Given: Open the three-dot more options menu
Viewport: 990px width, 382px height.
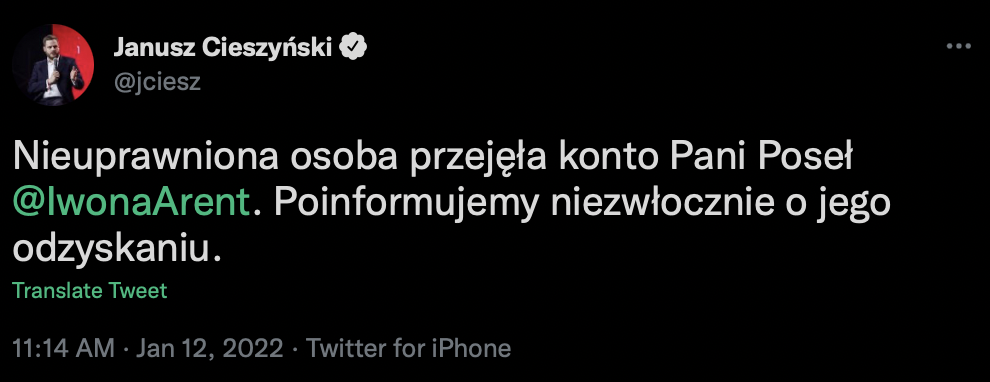Looking at the screenshot, I should [x=958, y=46].
